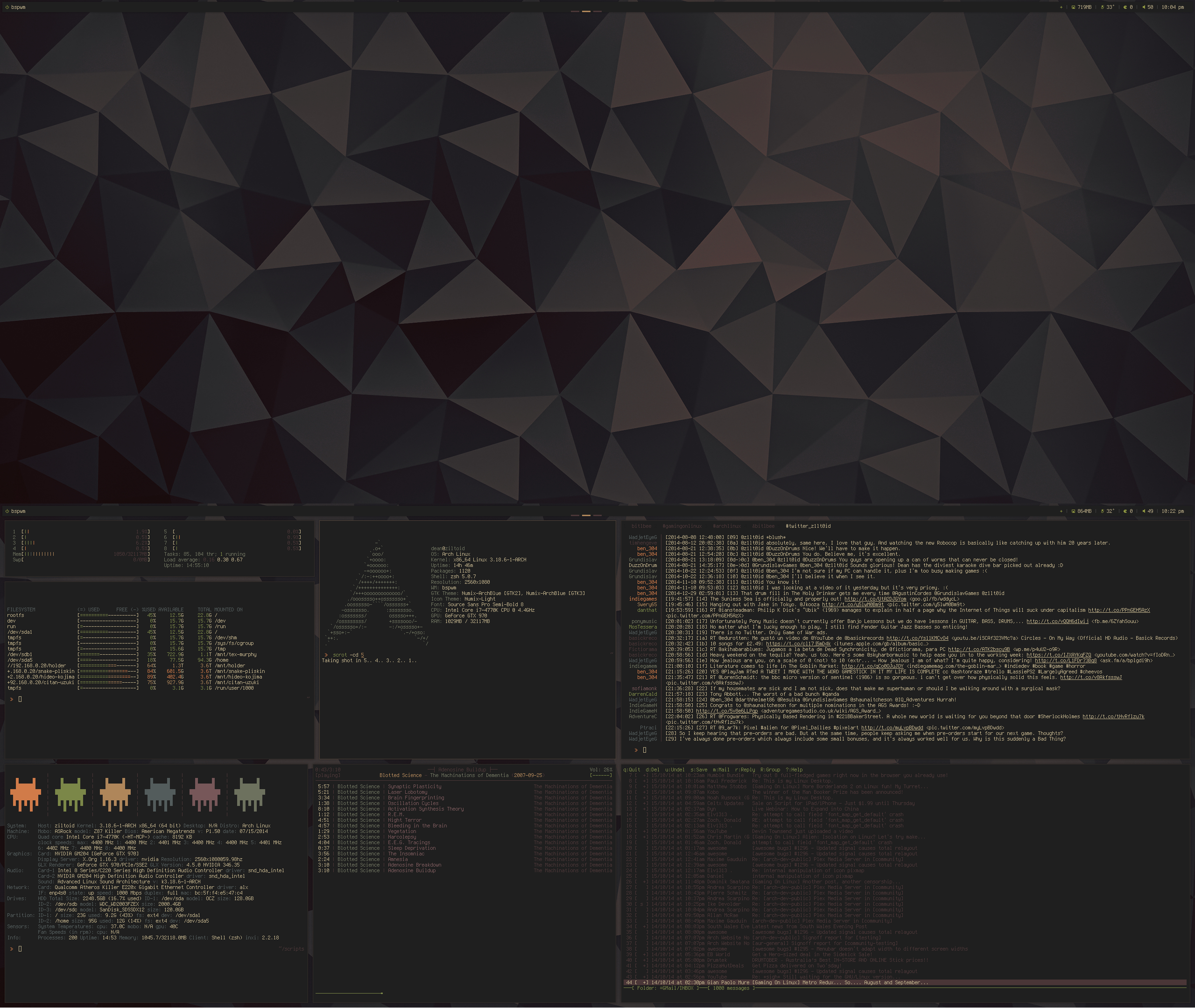This screenshot has height=1008, width=1195.
Task: Click the olive-grey space invader sprite
Action: pyautogui.click(x=249, y=794)
